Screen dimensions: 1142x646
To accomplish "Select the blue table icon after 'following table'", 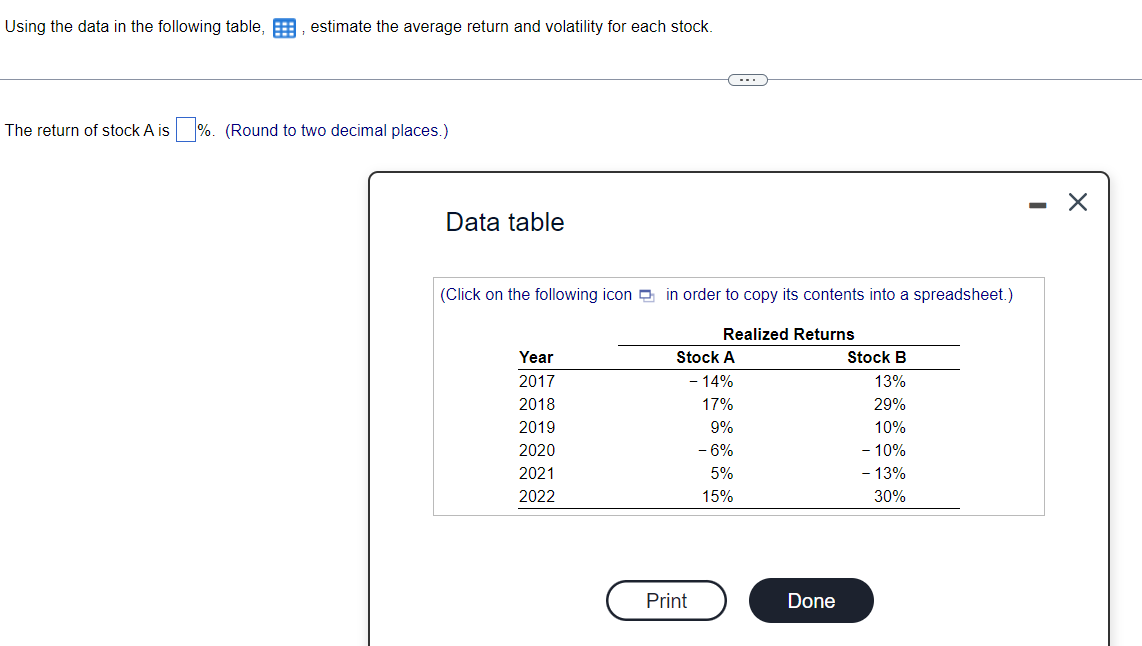I will [284, 27].
